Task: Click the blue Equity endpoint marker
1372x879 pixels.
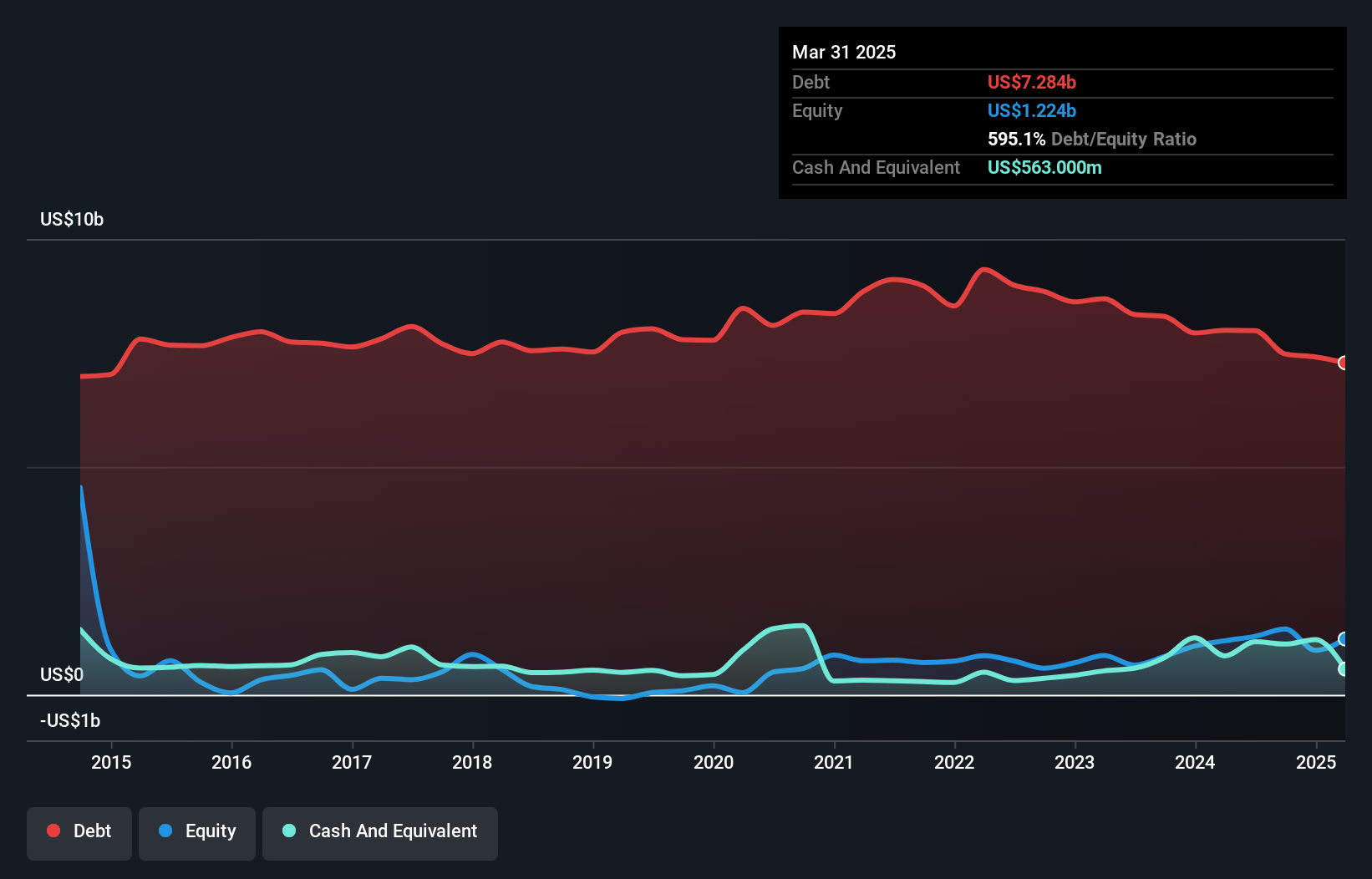Action: pos(1343,639)
